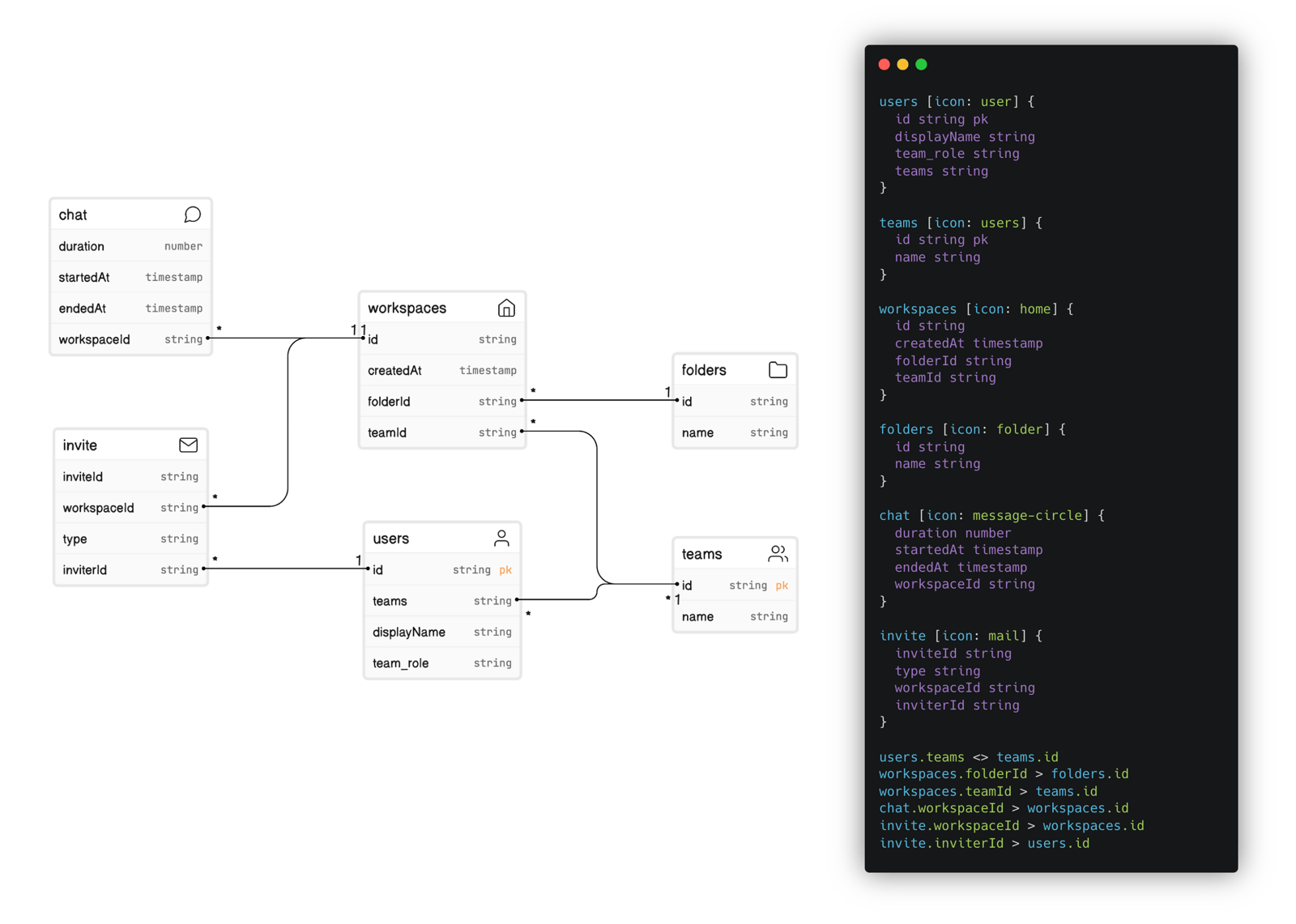The width and height of the screenshot is (1296, 924).
Task: Click code line 'chat [icon: message-circle] {'
Action: click(x=991, y=515)
